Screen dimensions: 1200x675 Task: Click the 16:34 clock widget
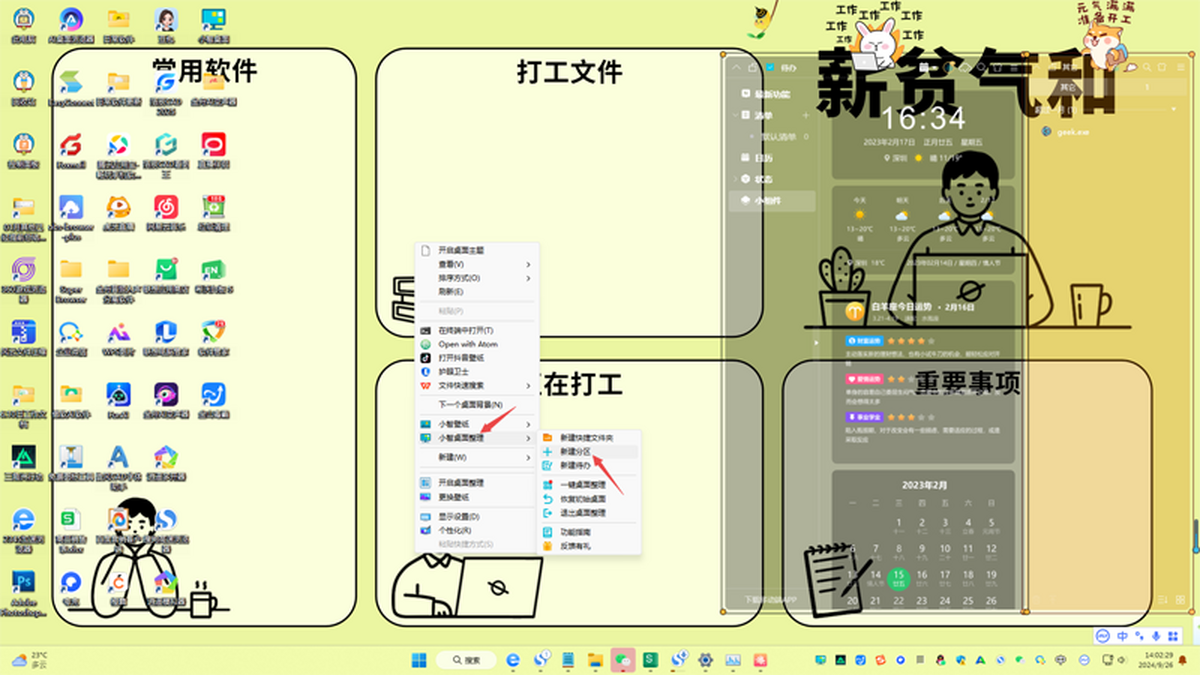[x=923, y=118]
